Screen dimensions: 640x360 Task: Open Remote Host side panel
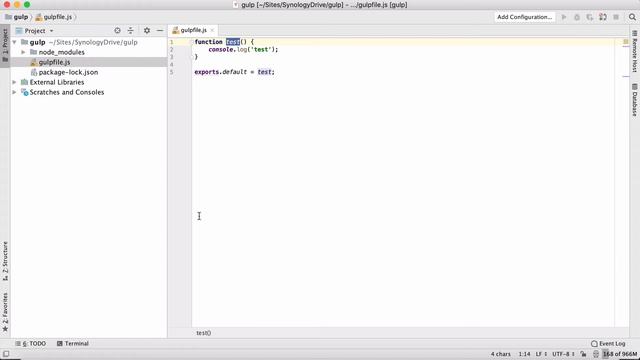634,51
